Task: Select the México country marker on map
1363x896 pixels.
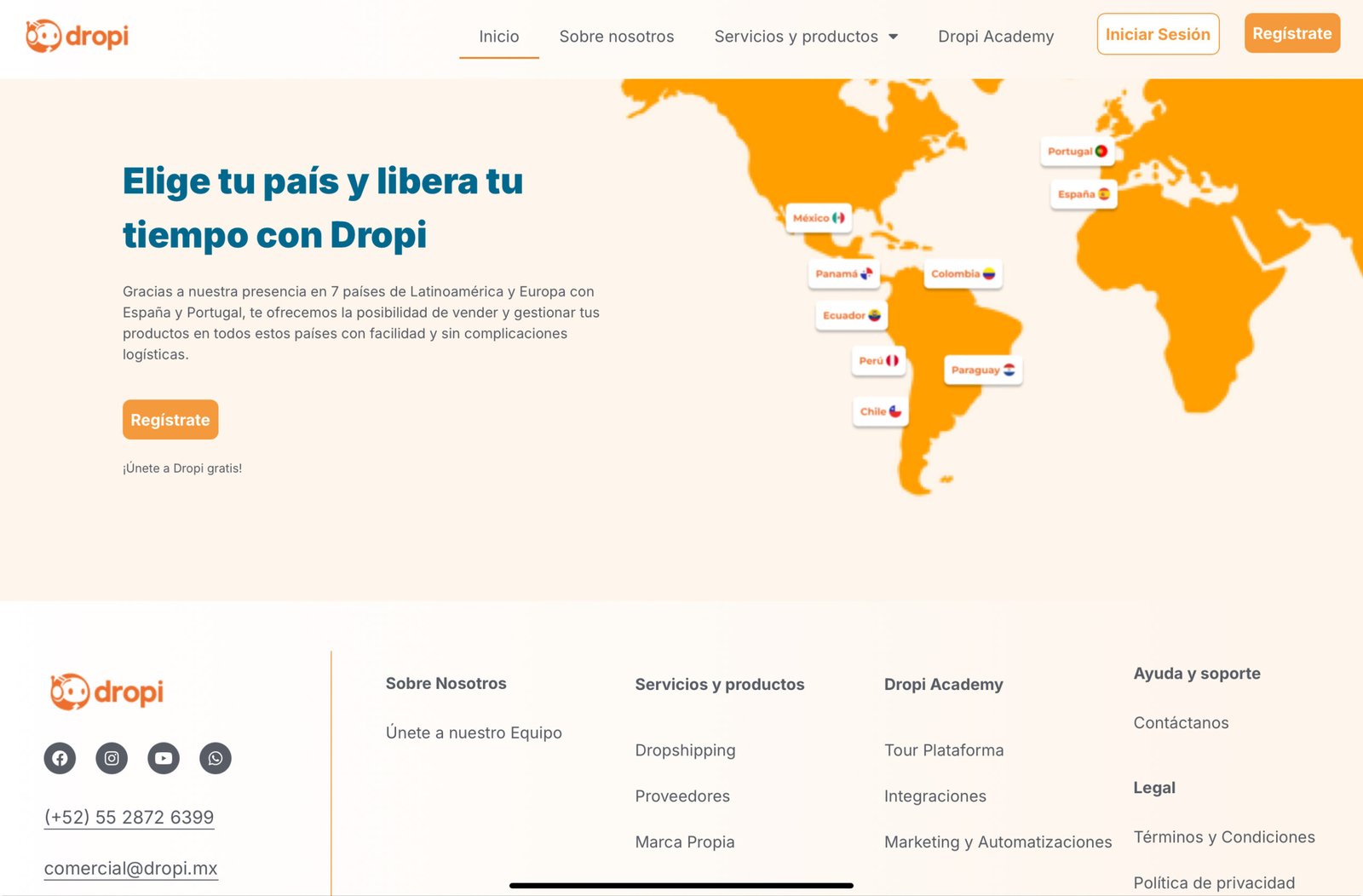Action: click(818, 218)
